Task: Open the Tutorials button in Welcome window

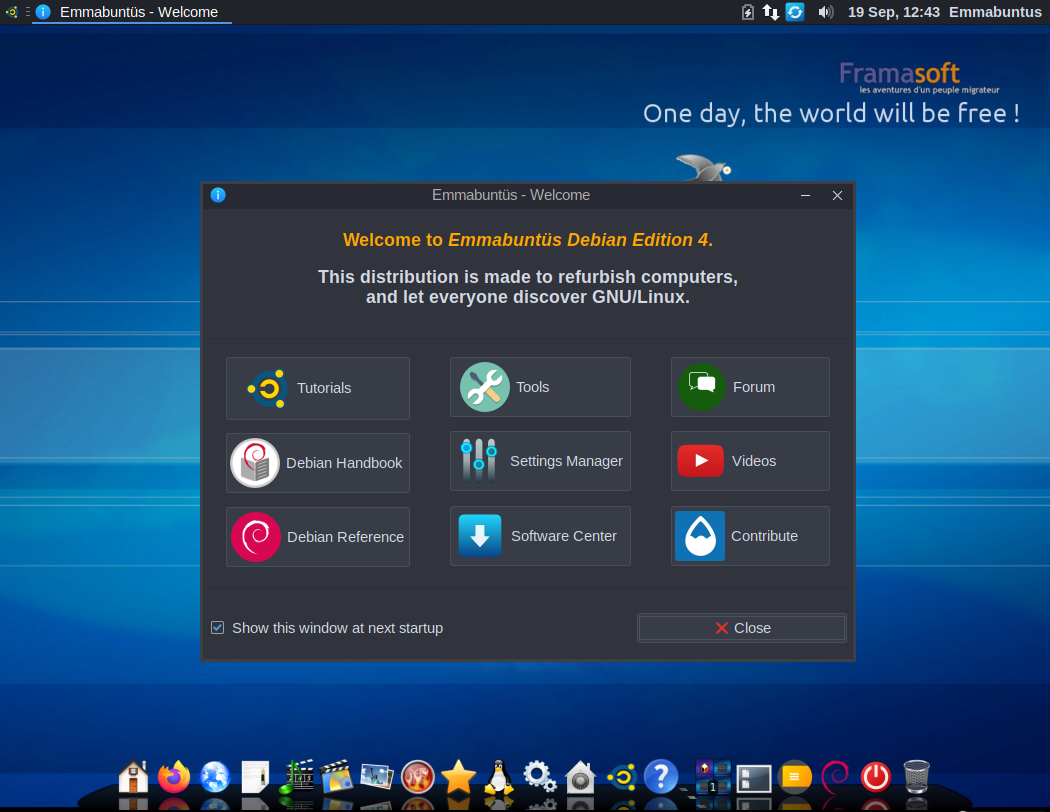Action: [x=317, y=388]
